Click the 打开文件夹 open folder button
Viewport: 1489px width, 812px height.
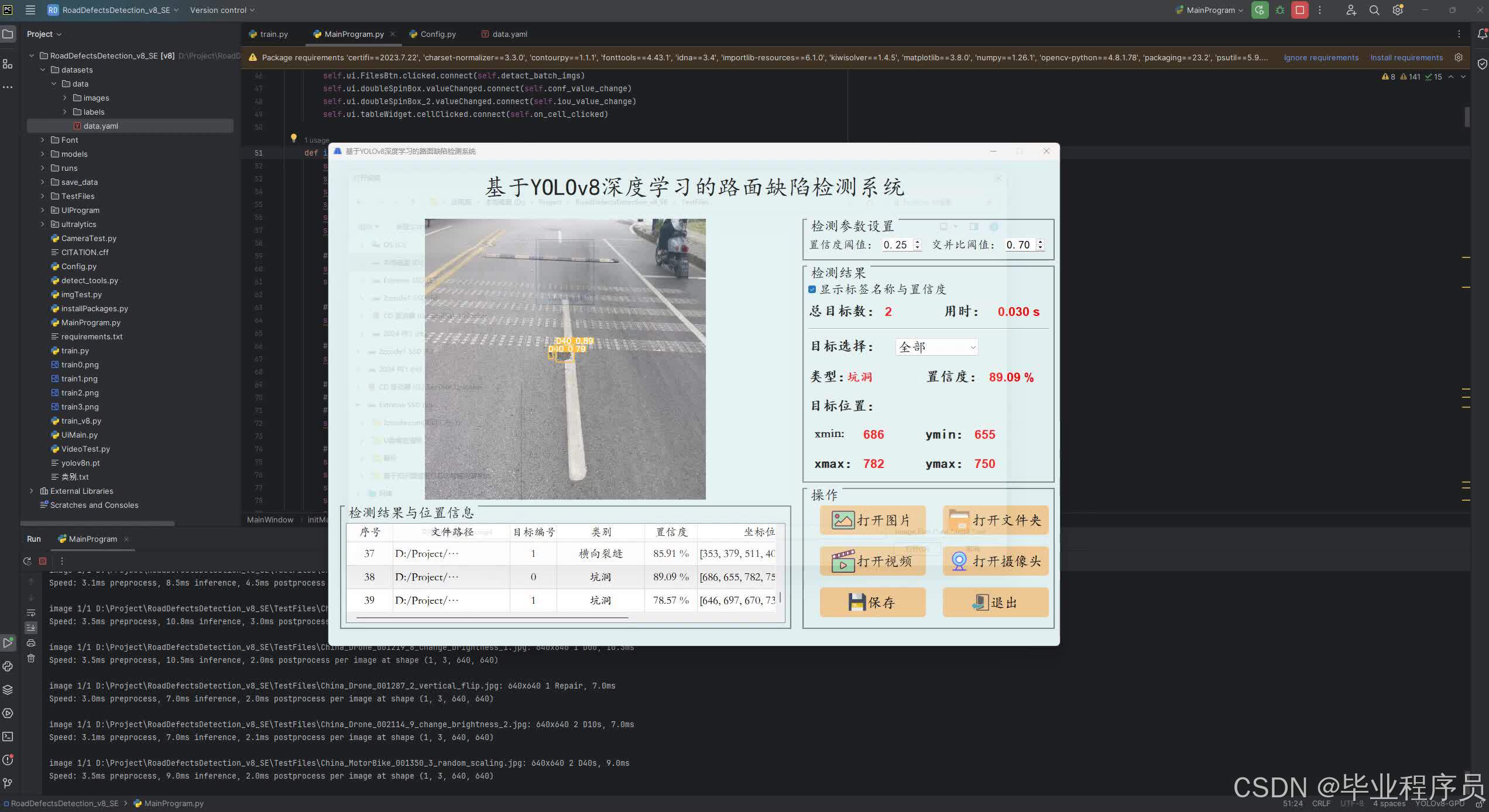coord(996,520)
